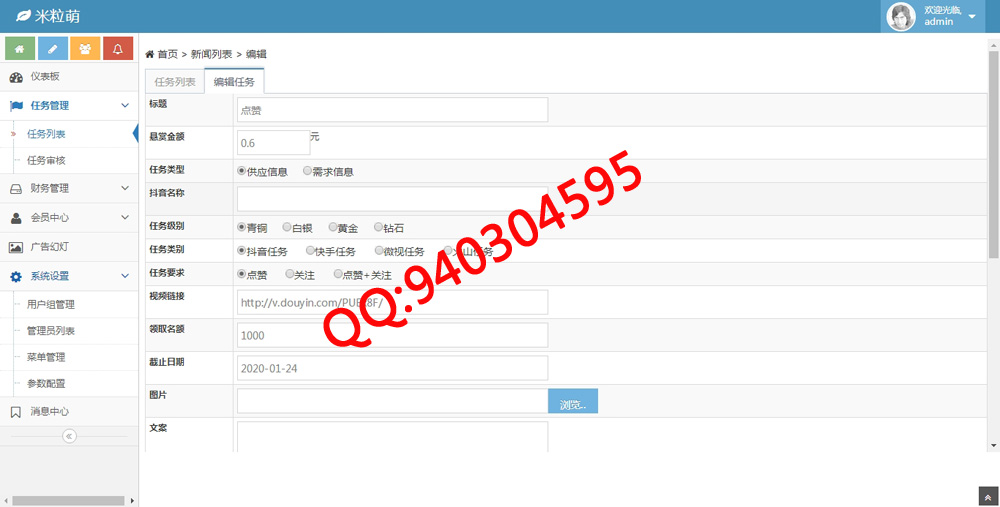This screenshot has height=507, width=1000.
Task: Open the admin account dropdown arrow
Action: coord(971,17)
